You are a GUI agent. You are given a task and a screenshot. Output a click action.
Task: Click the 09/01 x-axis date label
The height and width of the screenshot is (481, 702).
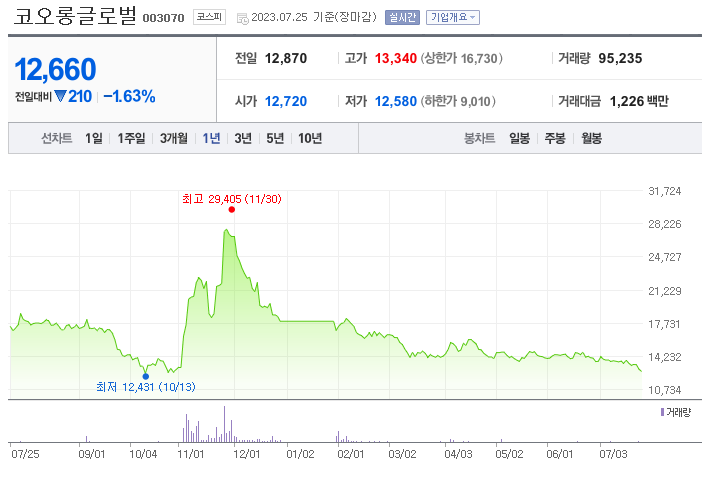pos(92,454)
